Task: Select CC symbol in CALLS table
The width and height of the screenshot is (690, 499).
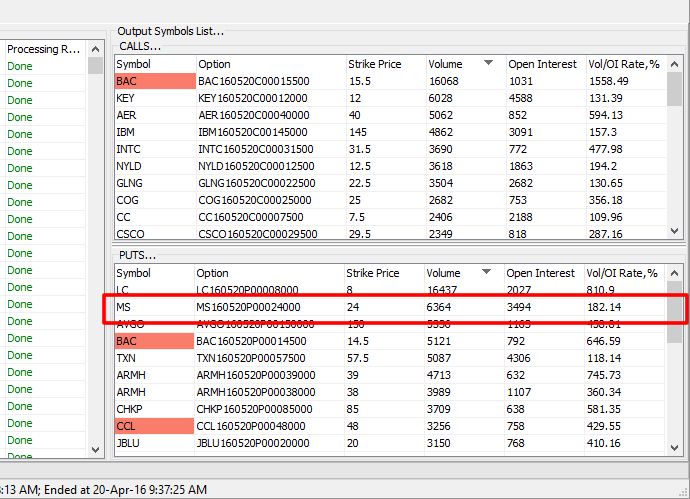Action: [x=123, y=217]
